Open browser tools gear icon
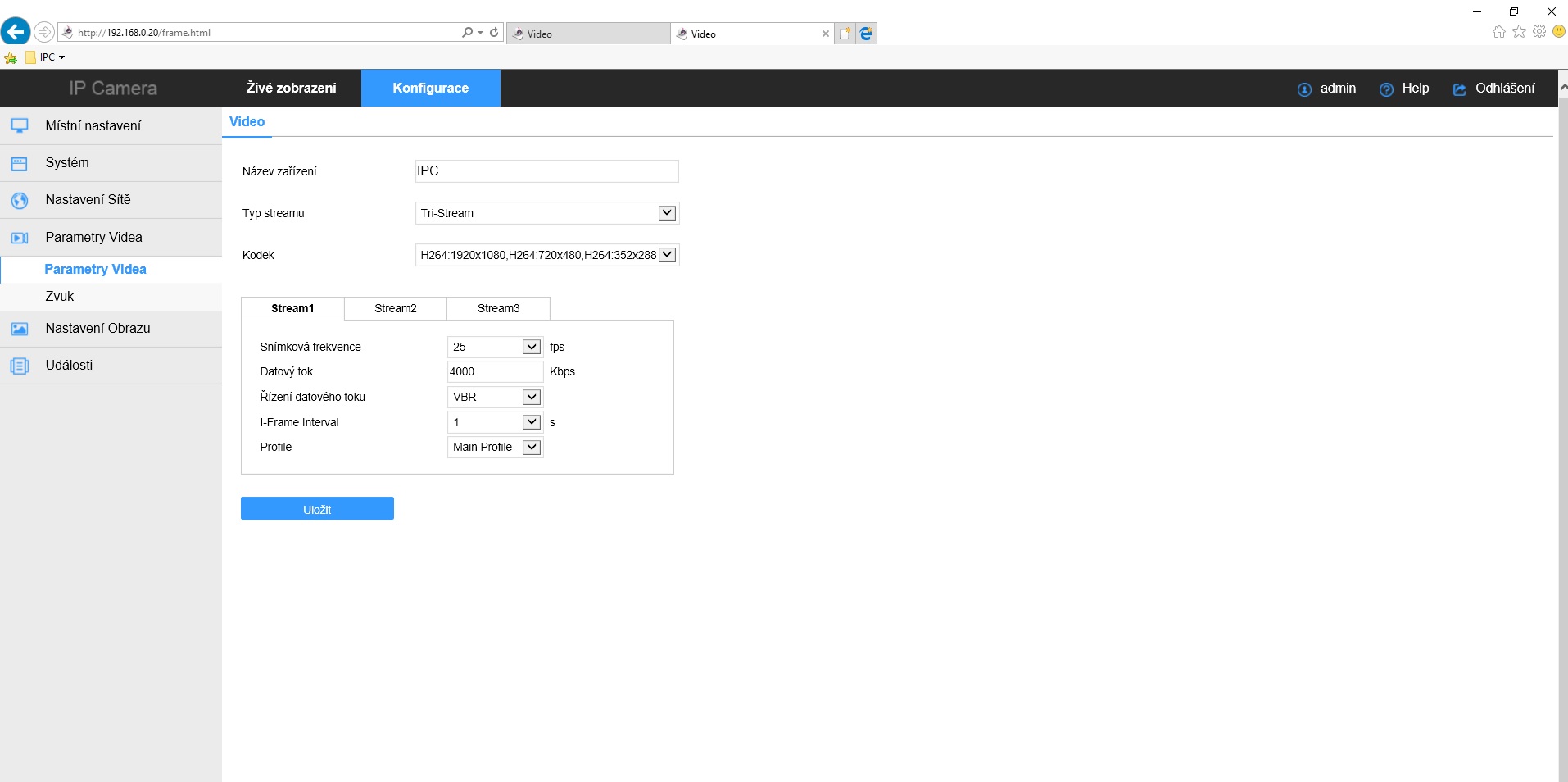This screenshot has height=782, width=1568. [1539, 31]
